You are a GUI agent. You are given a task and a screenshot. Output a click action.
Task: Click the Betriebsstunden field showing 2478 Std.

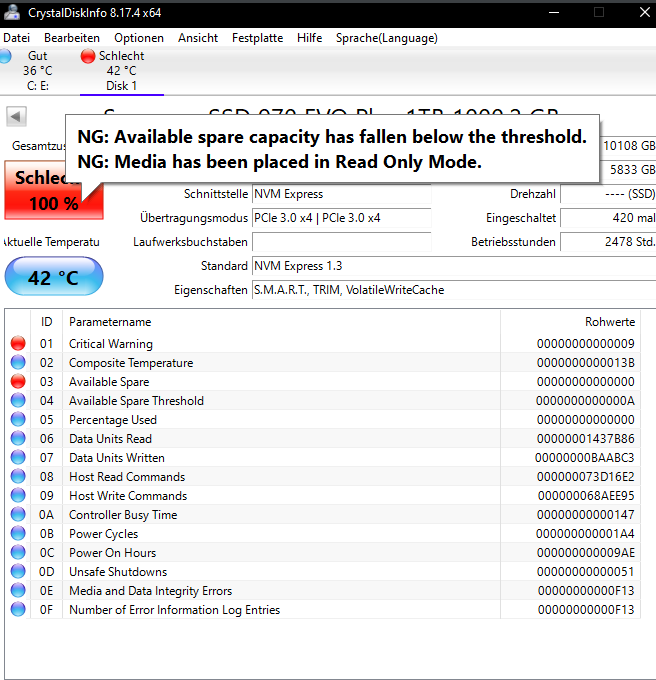608,242
